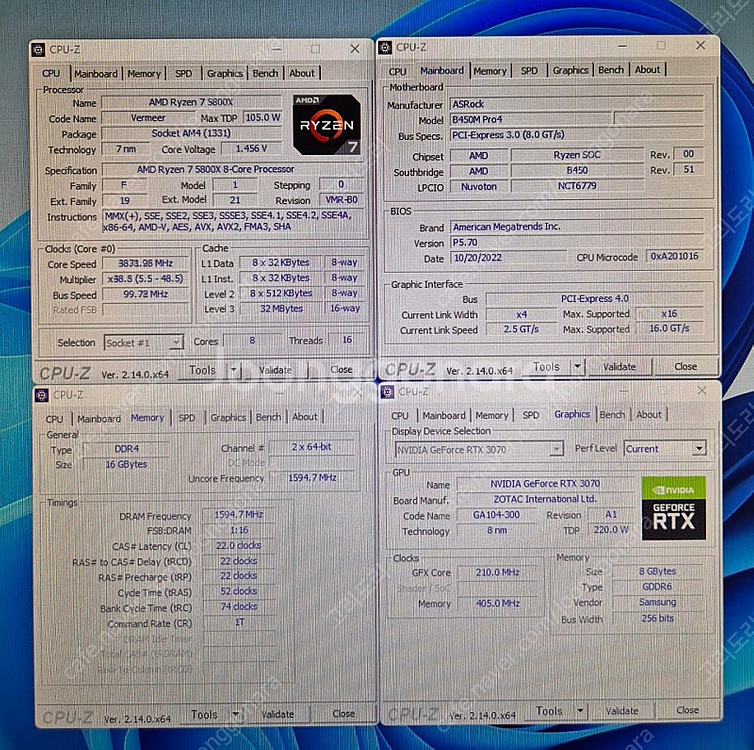Open the Bench tab in the Memory window
Screen dimensions: 754x750
click(268, 417)
